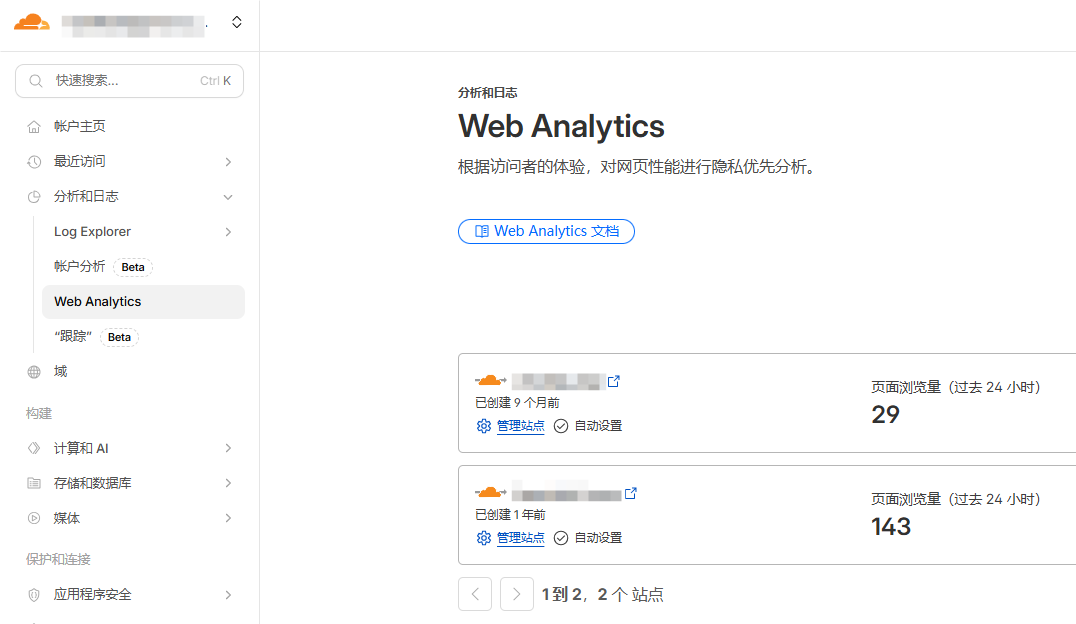Screen dimensions: 1076x624
Task: Click the cloud icon of site created 9 个月前
Action: (x=490, y=380)
